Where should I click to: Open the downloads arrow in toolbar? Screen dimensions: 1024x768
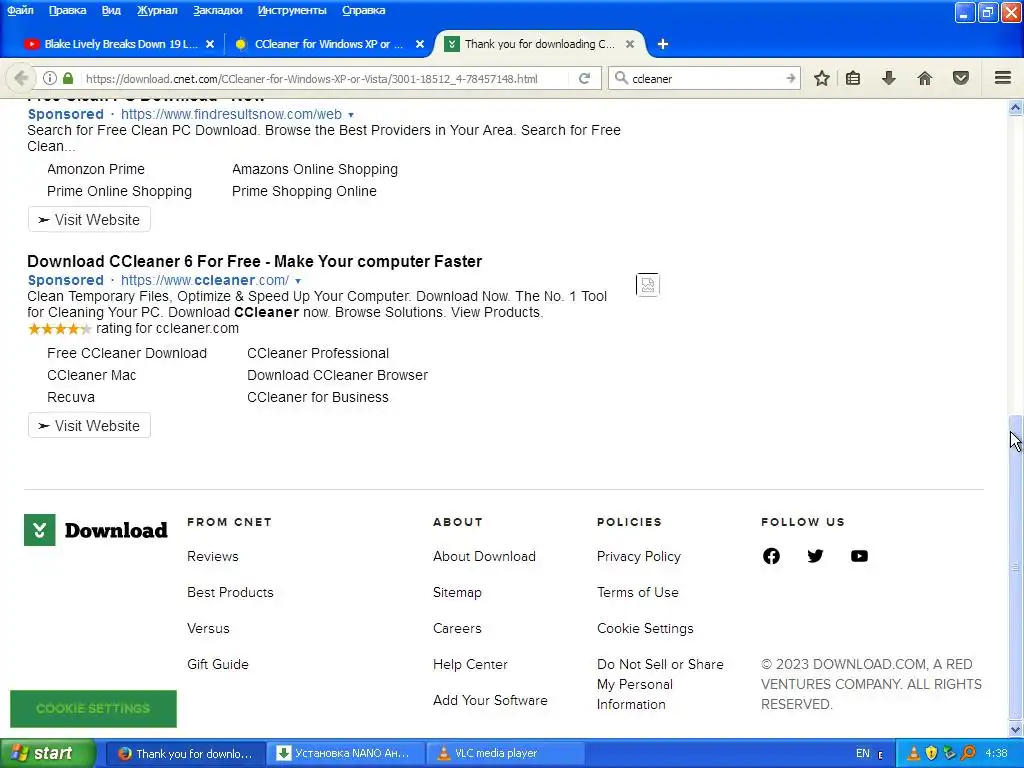(889, 78)
